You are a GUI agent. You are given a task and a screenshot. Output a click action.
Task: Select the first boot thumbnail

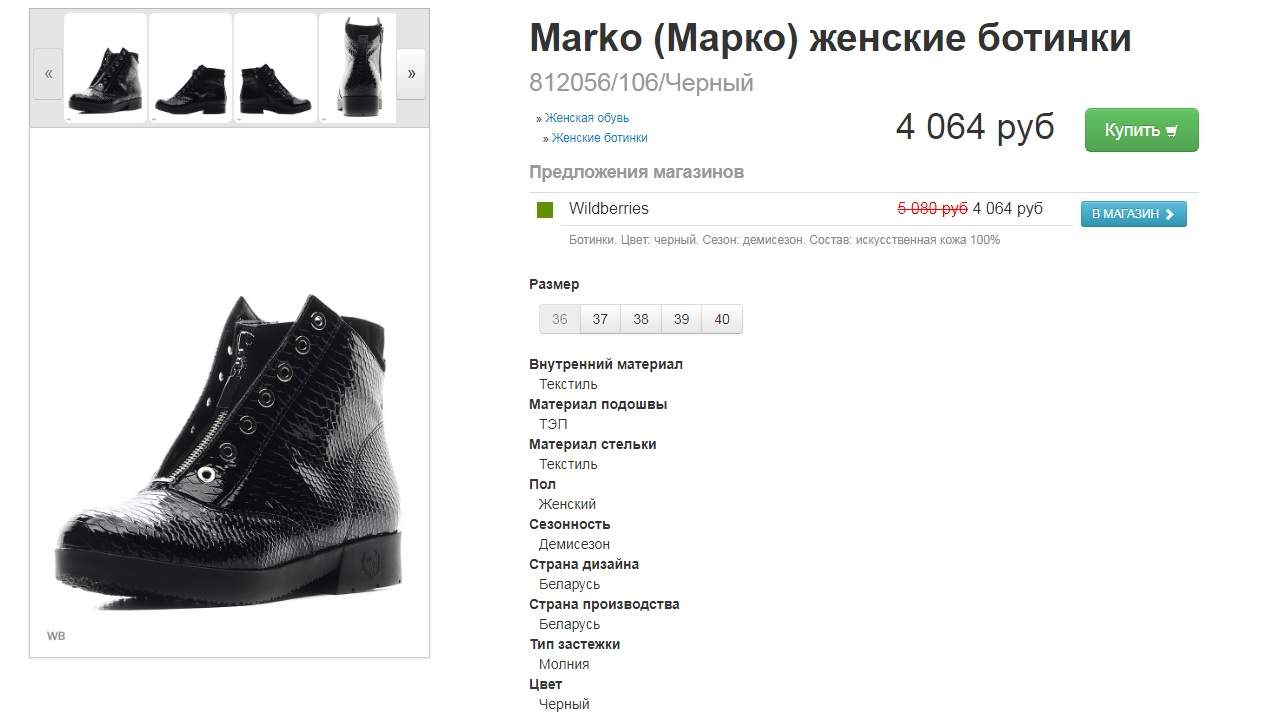coord(106,68)
